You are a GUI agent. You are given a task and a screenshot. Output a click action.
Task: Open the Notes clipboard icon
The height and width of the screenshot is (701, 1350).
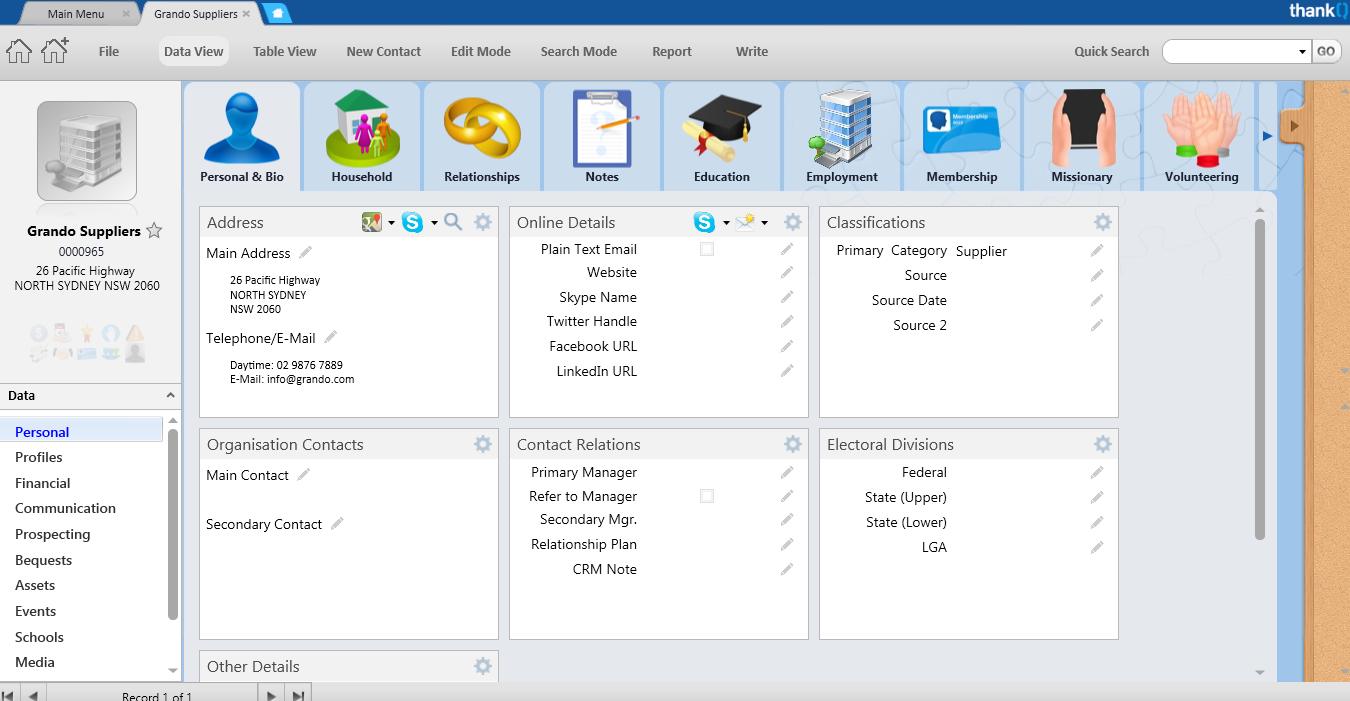point(603,128)
